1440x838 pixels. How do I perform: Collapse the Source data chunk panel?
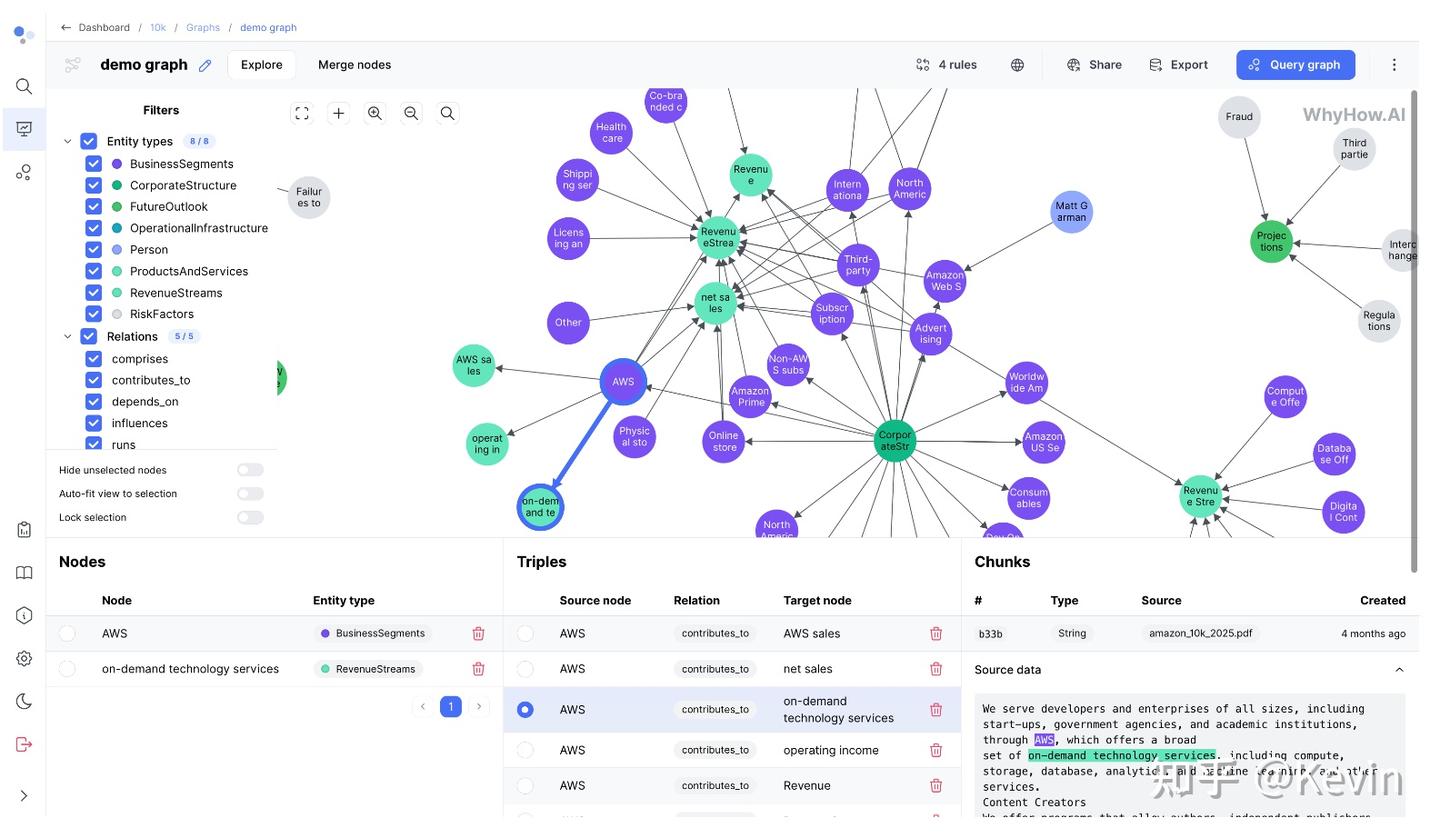pyautogui.click(x=1399, y=669)
